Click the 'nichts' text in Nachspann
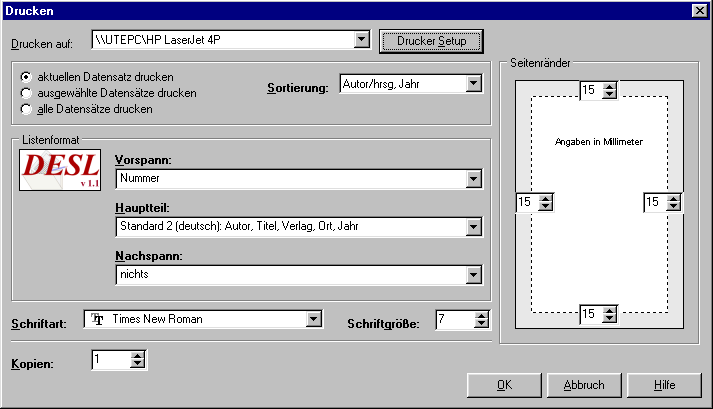This screenshot has width=713, height=409. pos(134,274)
